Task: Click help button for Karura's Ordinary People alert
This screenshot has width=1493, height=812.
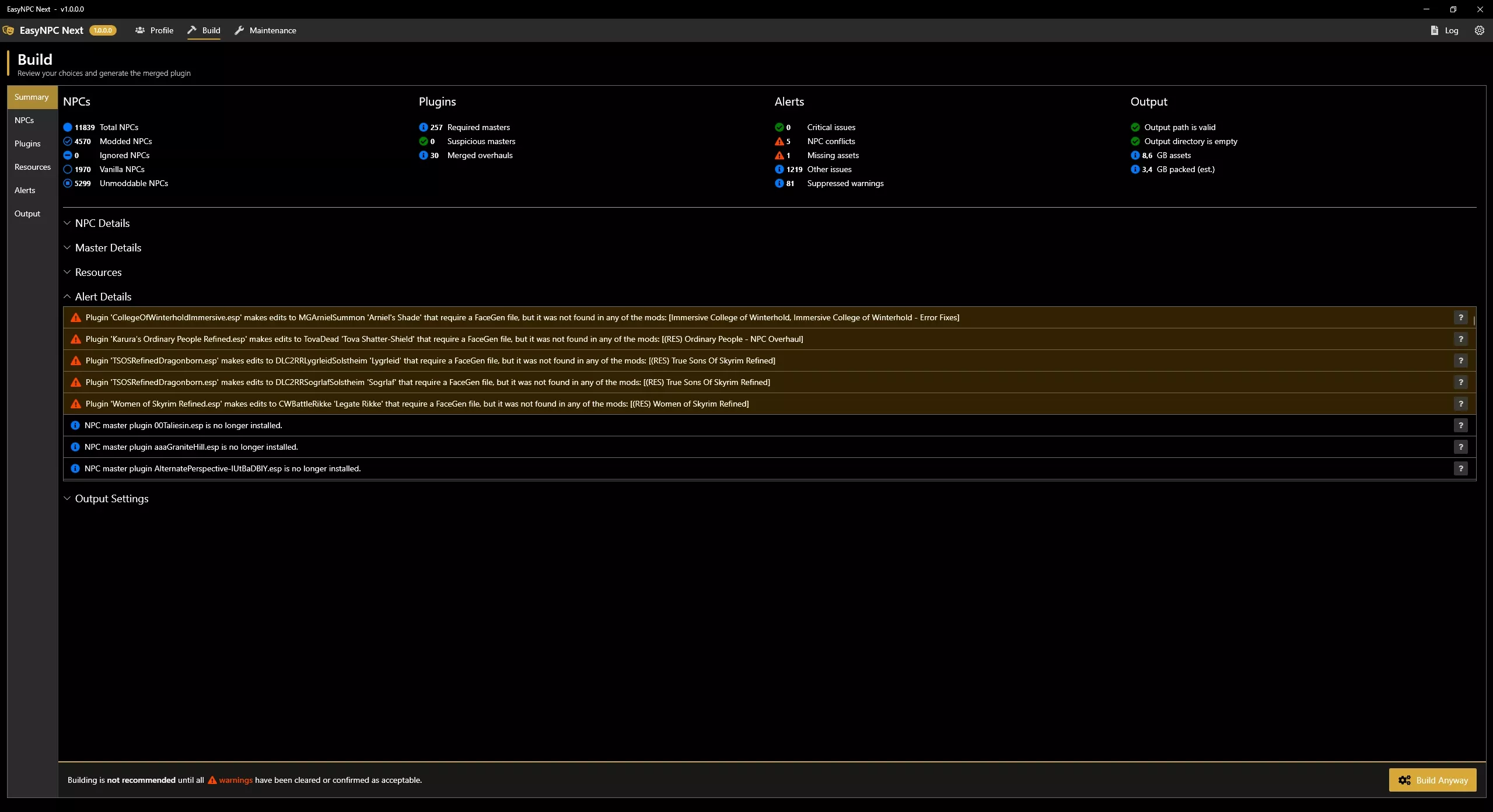Action: 1460,339
